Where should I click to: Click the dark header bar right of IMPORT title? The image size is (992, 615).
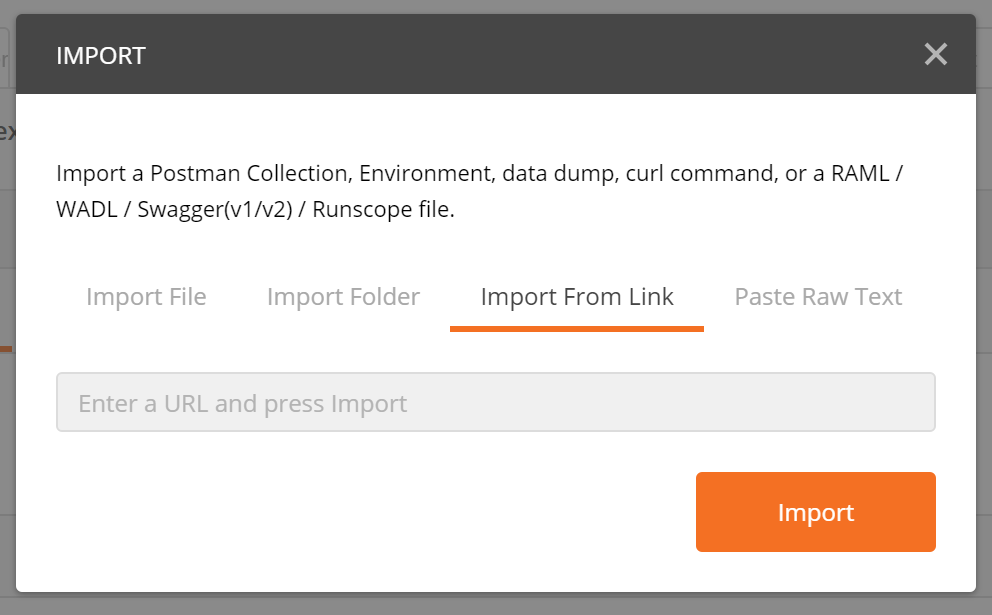coord(520,55)
